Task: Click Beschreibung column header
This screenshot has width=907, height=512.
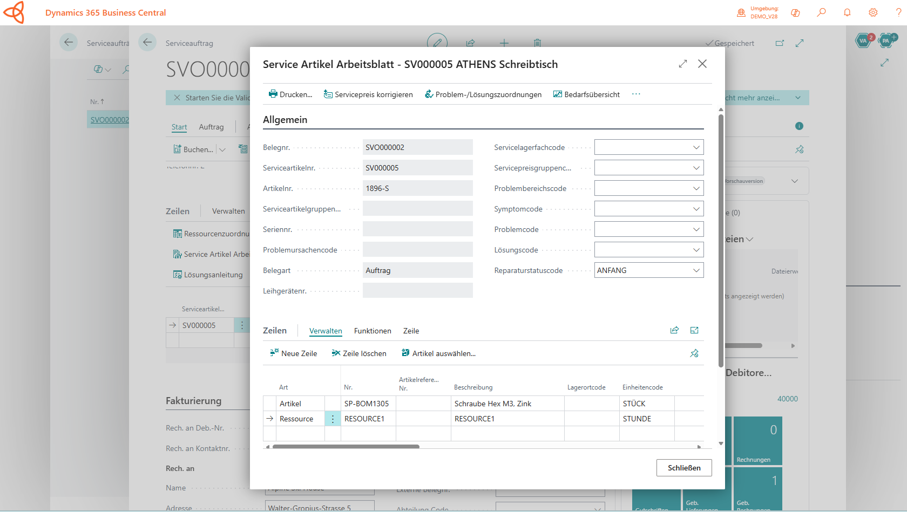Action: pos(473,387)
